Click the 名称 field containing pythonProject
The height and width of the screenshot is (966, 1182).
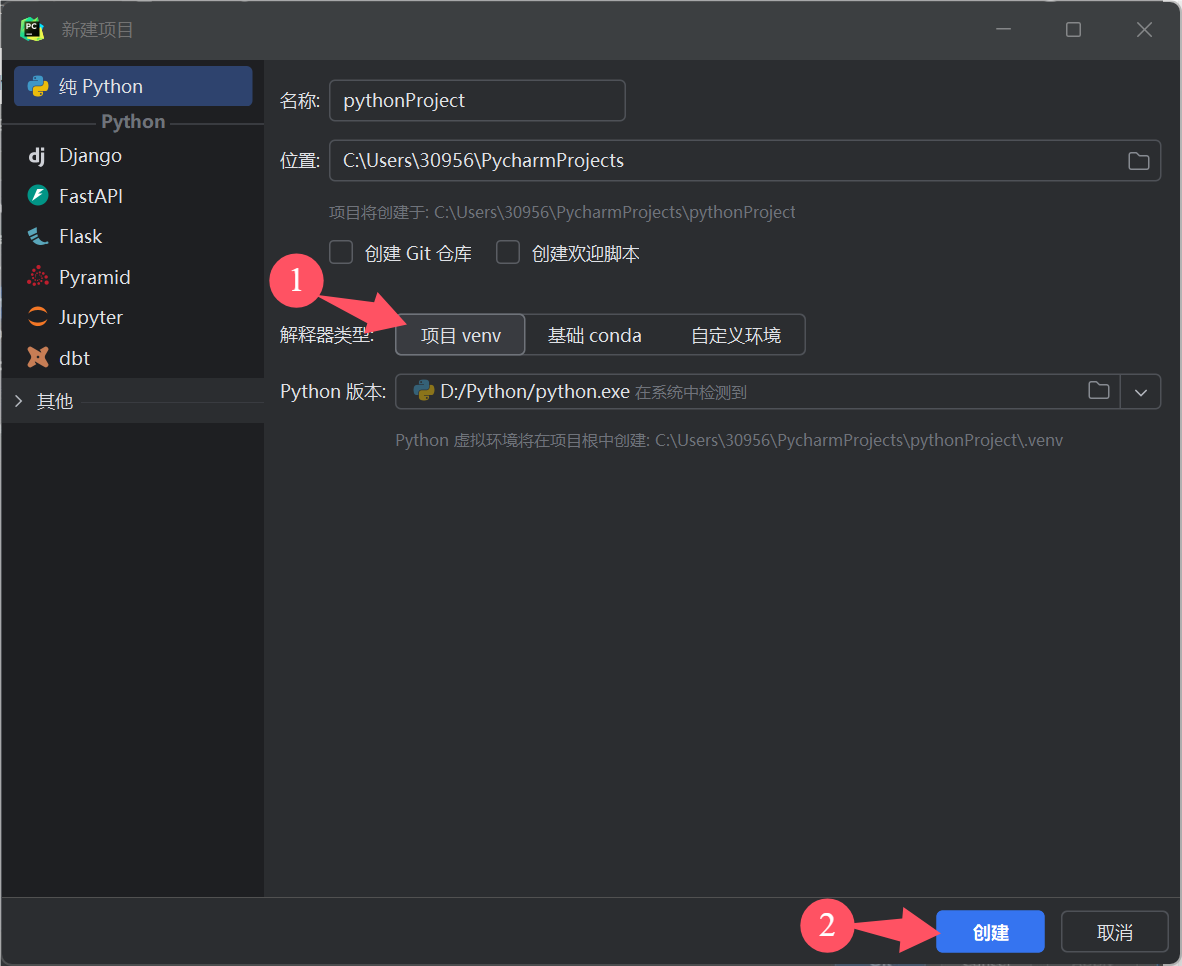[477, 100]
